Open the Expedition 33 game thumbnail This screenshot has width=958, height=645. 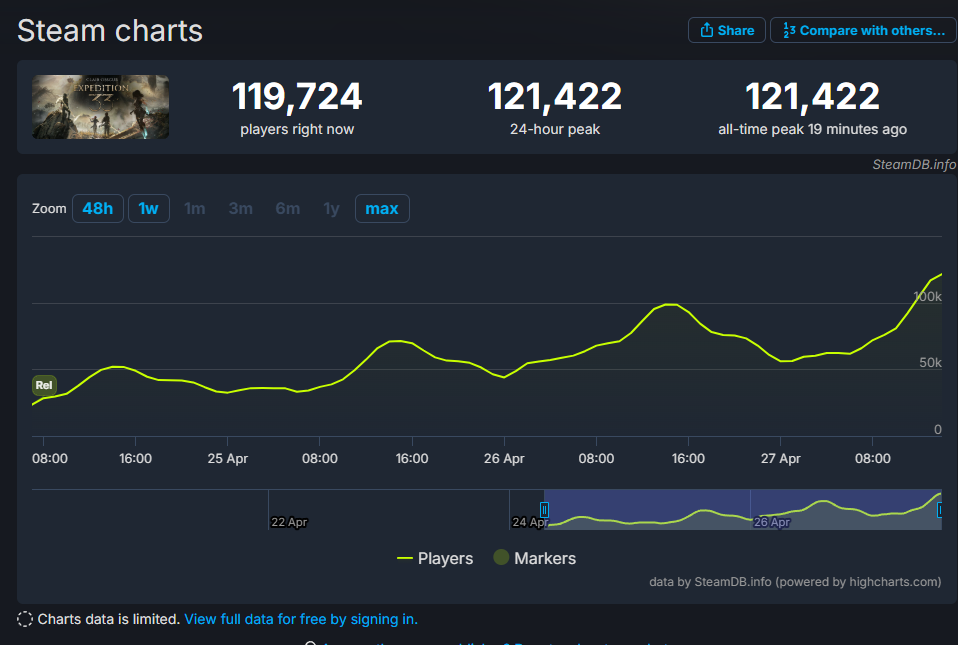point(100,107)
